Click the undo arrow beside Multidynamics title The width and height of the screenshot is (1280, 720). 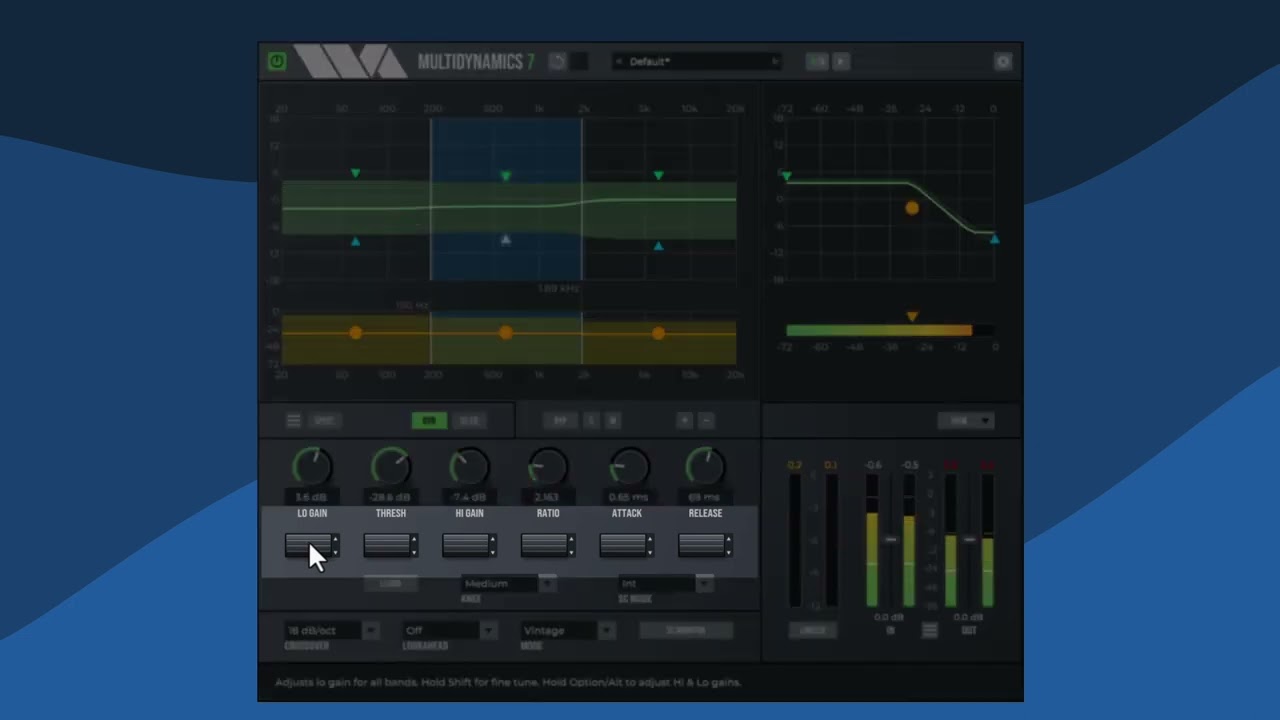pos(558,62)
